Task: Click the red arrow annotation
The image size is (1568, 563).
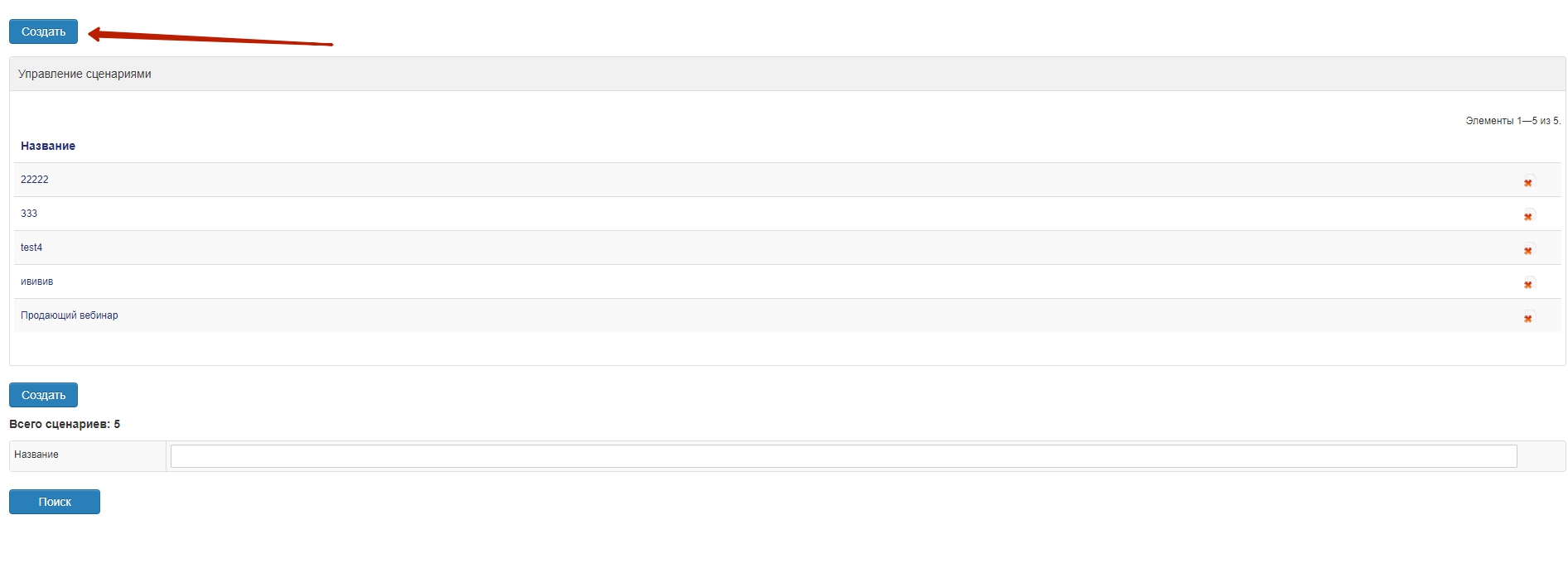Action: (x=211, y=38)
